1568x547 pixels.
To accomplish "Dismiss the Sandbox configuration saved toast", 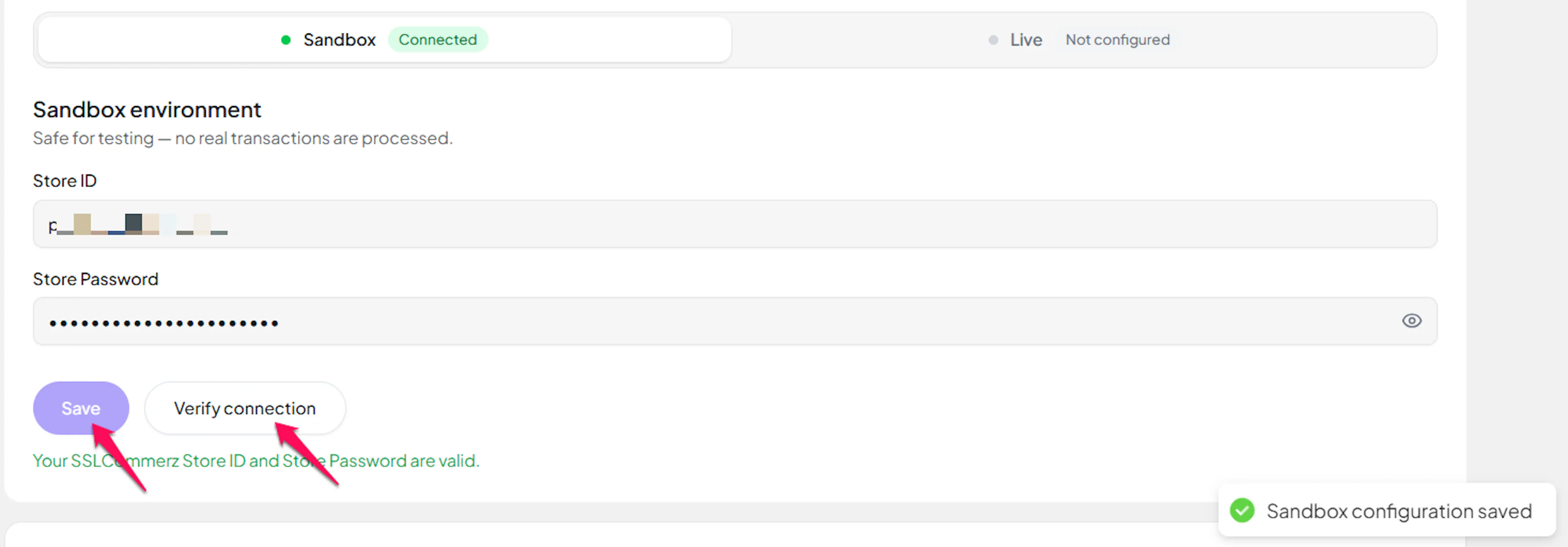I will pos(1387,511).
